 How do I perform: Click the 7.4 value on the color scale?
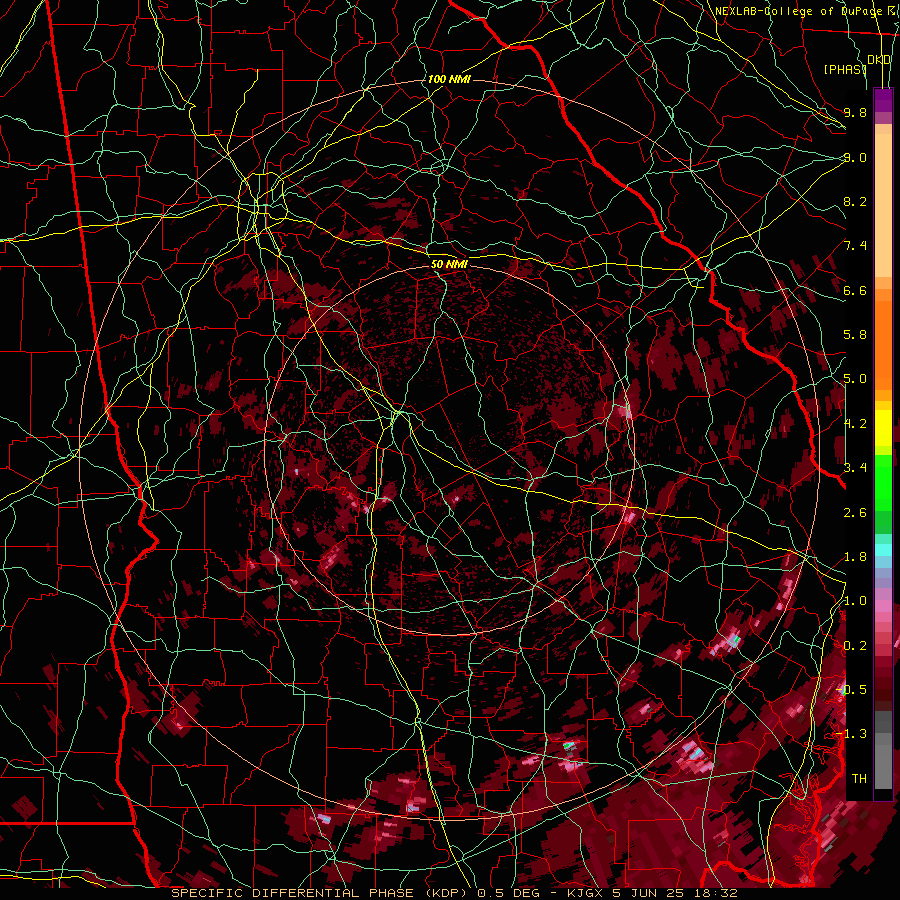(x=855, y=246)
